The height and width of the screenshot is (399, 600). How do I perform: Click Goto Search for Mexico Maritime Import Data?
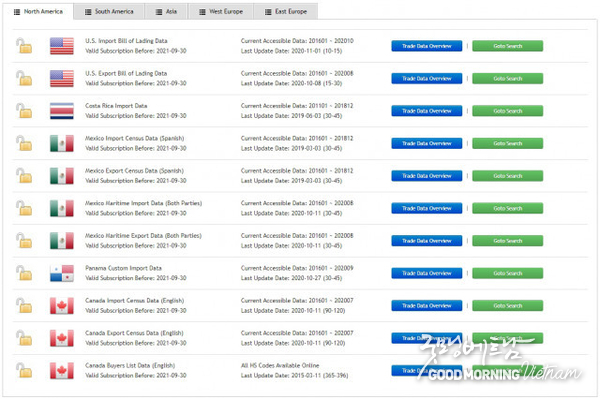pyautogui.click(x=507, y=208)
